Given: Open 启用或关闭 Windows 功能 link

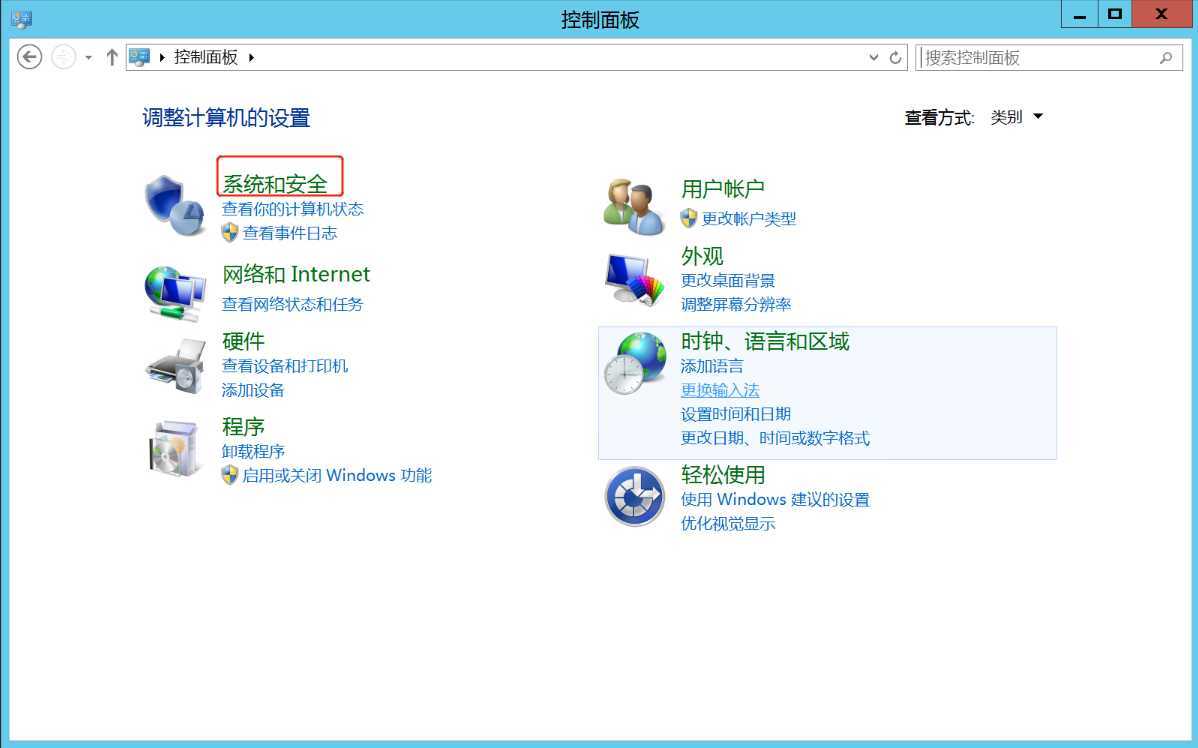Looking at the screenshot, I should click(338, 476).
